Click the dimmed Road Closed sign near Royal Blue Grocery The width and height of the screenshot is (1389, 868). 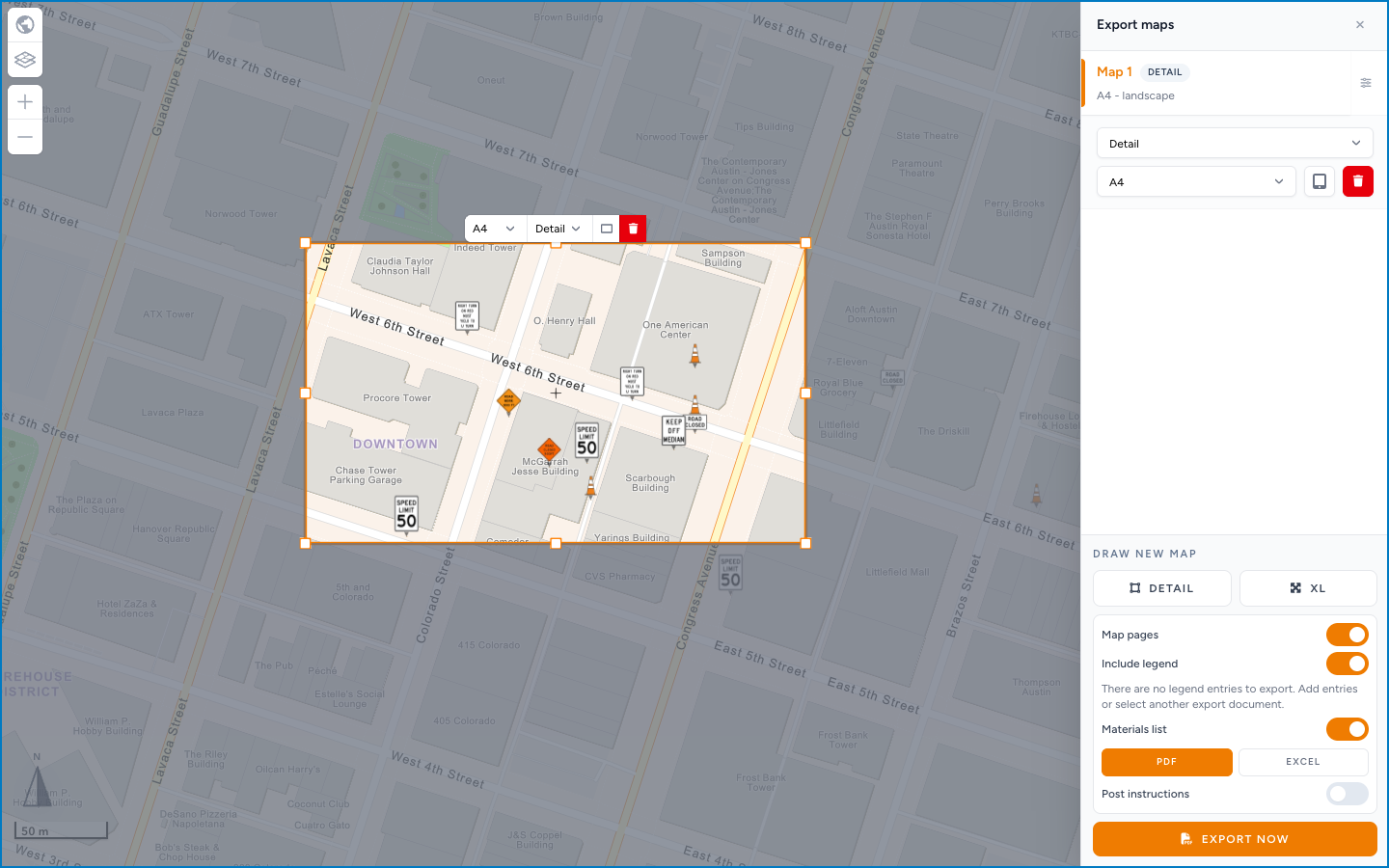coord(892,378)
